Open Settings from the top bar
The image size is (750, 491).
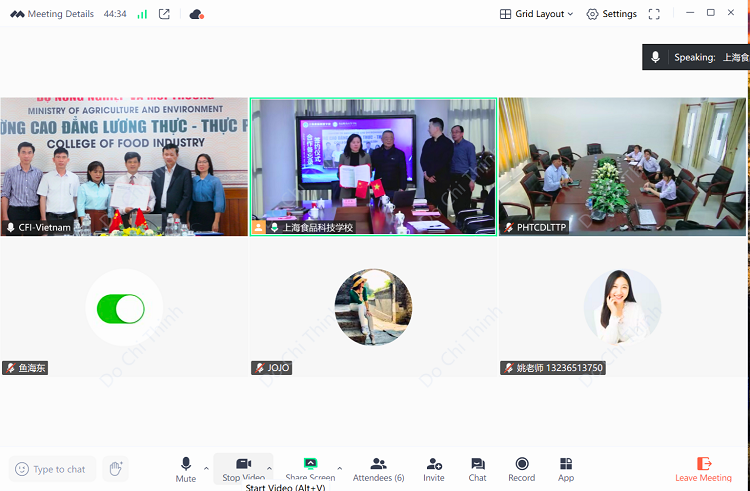(611, 14)
